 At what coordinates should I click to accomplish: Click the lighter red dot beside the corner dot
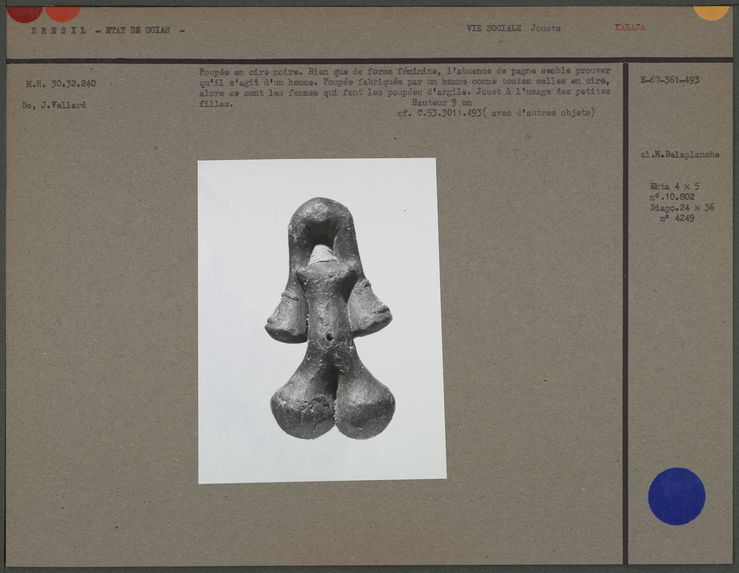pos(62,12)
